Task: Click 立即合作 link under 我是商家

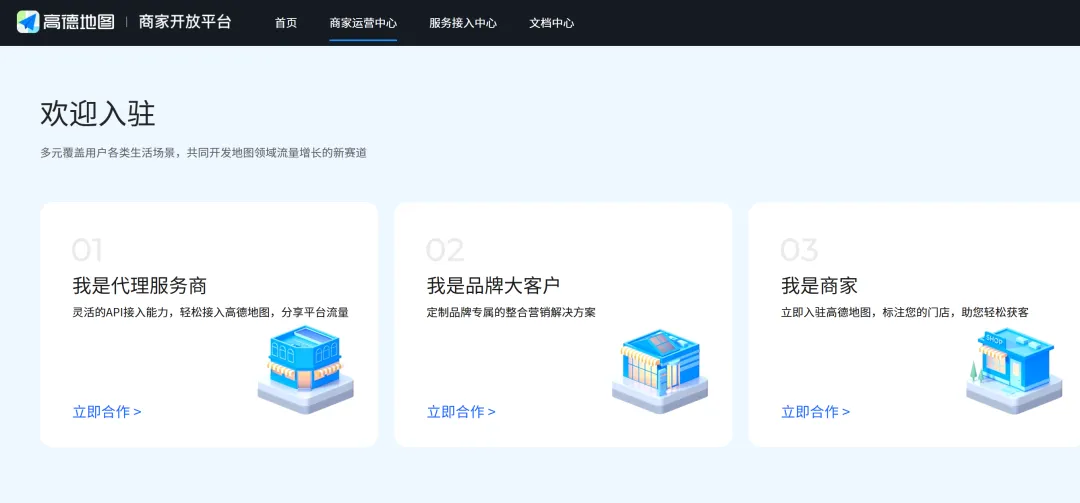Action: [816, 412]
